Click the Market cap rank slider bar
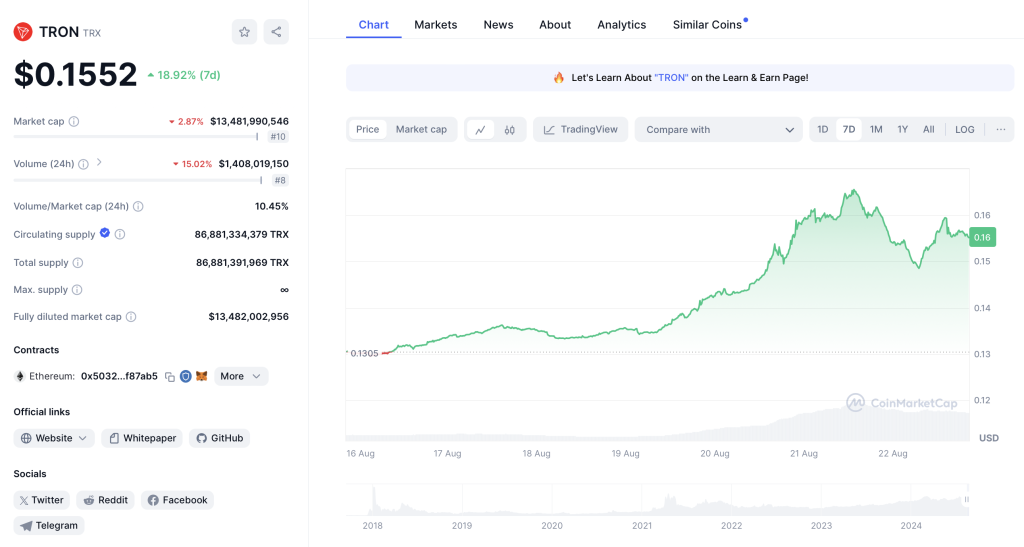The image size is (1024, 547). 136,137
